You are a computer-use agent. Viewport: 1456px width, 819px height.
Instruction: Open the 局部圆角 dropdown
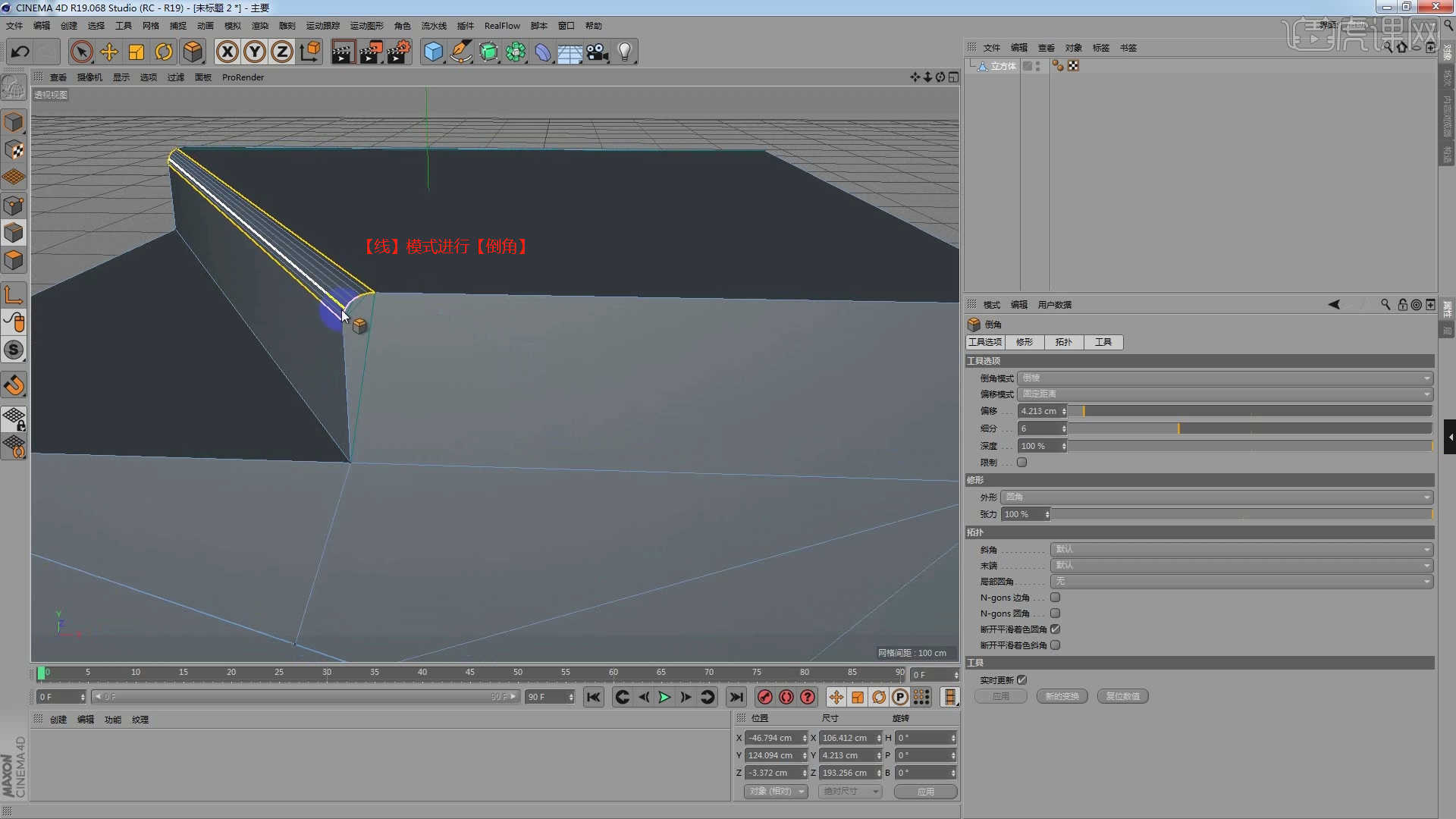pyautogui.click(x=1241, y=581)
